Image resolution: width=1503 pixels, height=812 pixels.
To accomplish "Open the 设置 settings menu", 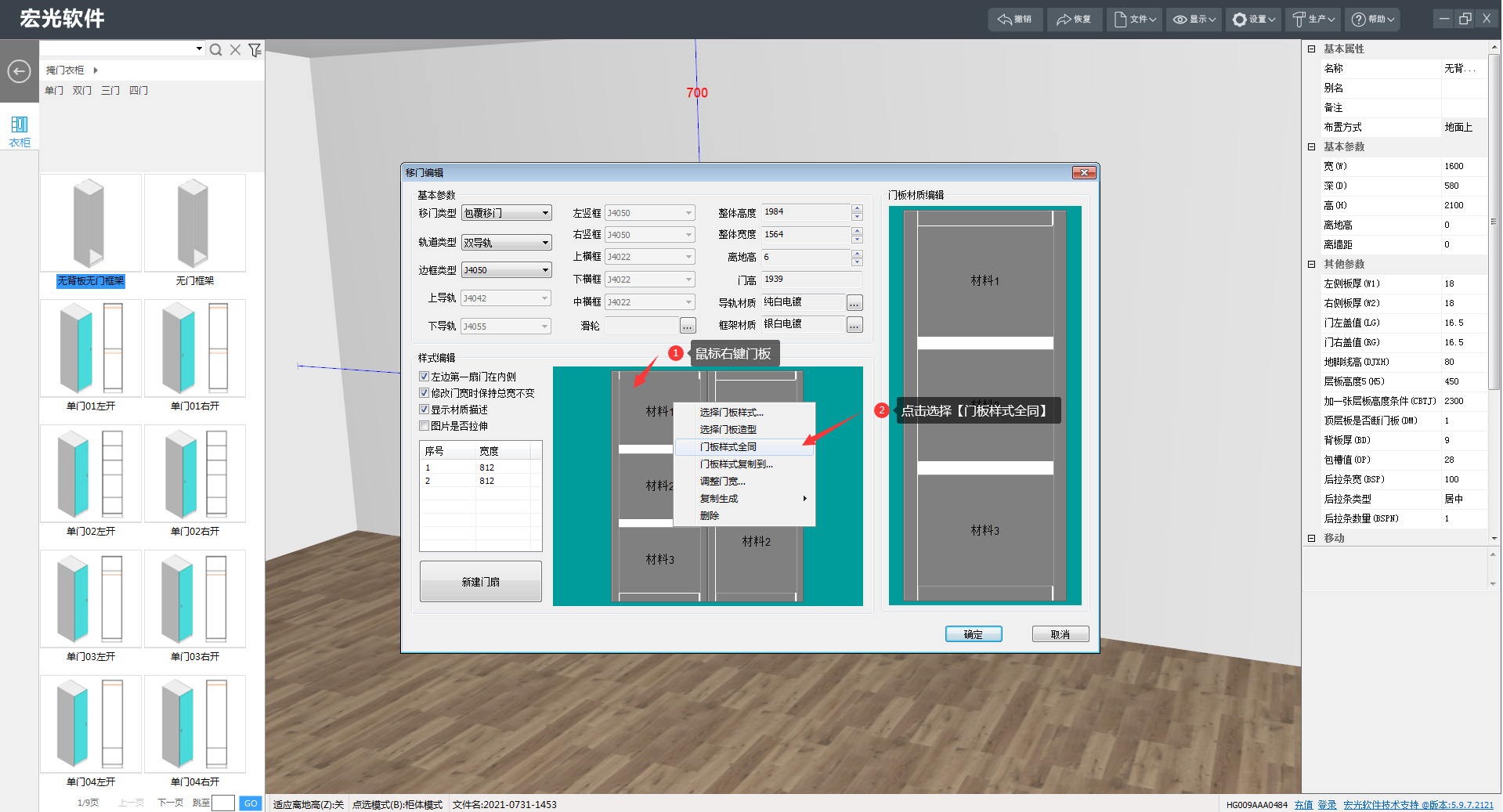I will (x=1254, y=19).
